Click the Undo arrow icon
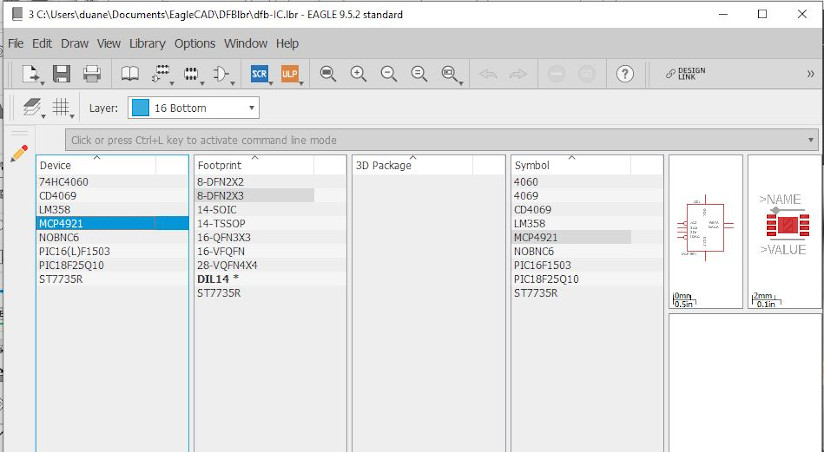 488,74
